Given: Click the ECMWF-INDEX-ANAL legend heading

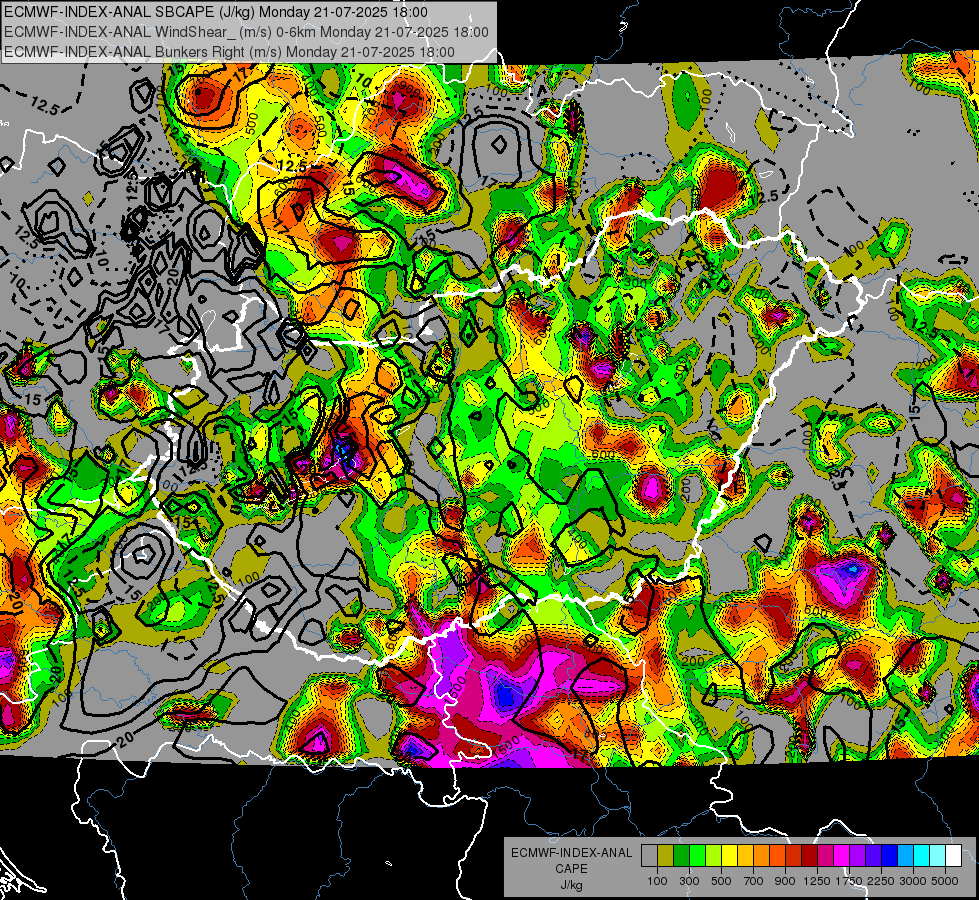Looking at the screenshot, I should coord(571,853).
